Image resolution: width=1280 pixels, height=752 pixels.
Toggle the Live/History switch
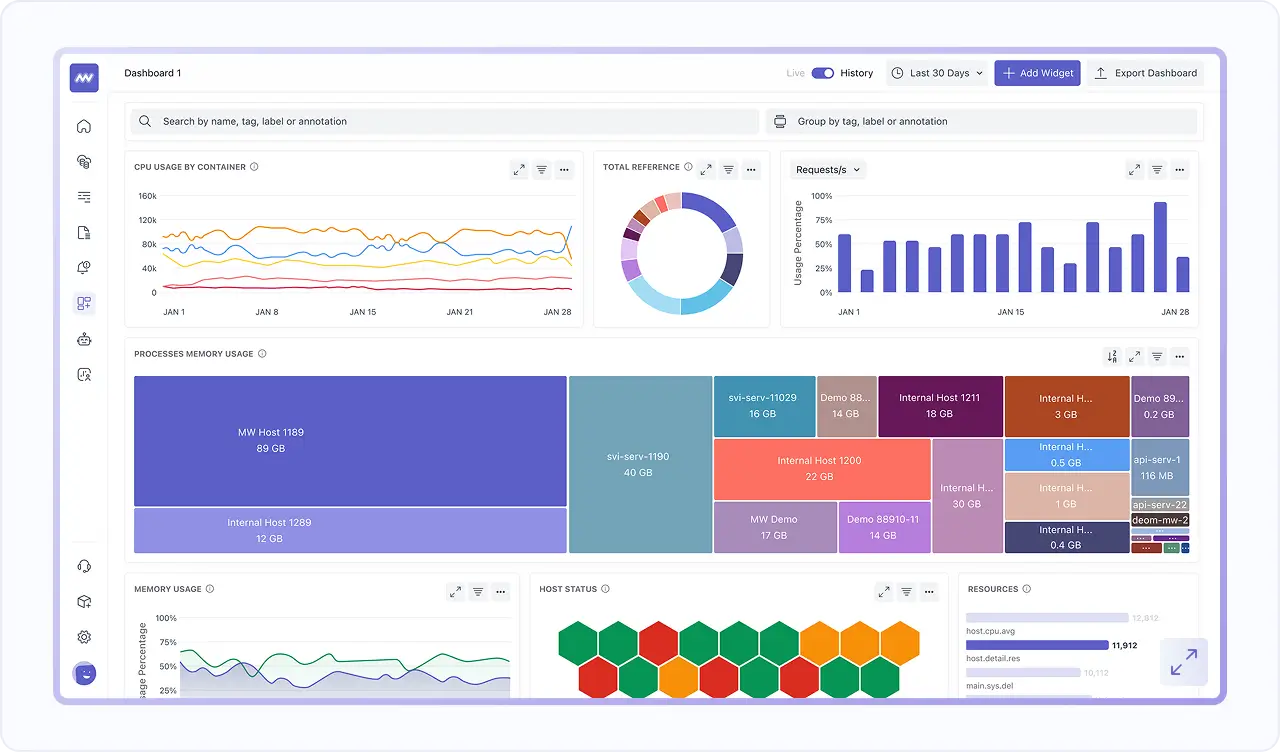pyautogui.click(x=822, y=73)
